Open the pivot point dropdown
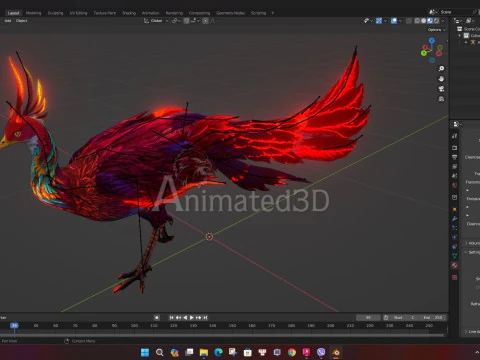This screenshot has height=360, width=480. tap(176, 21)
